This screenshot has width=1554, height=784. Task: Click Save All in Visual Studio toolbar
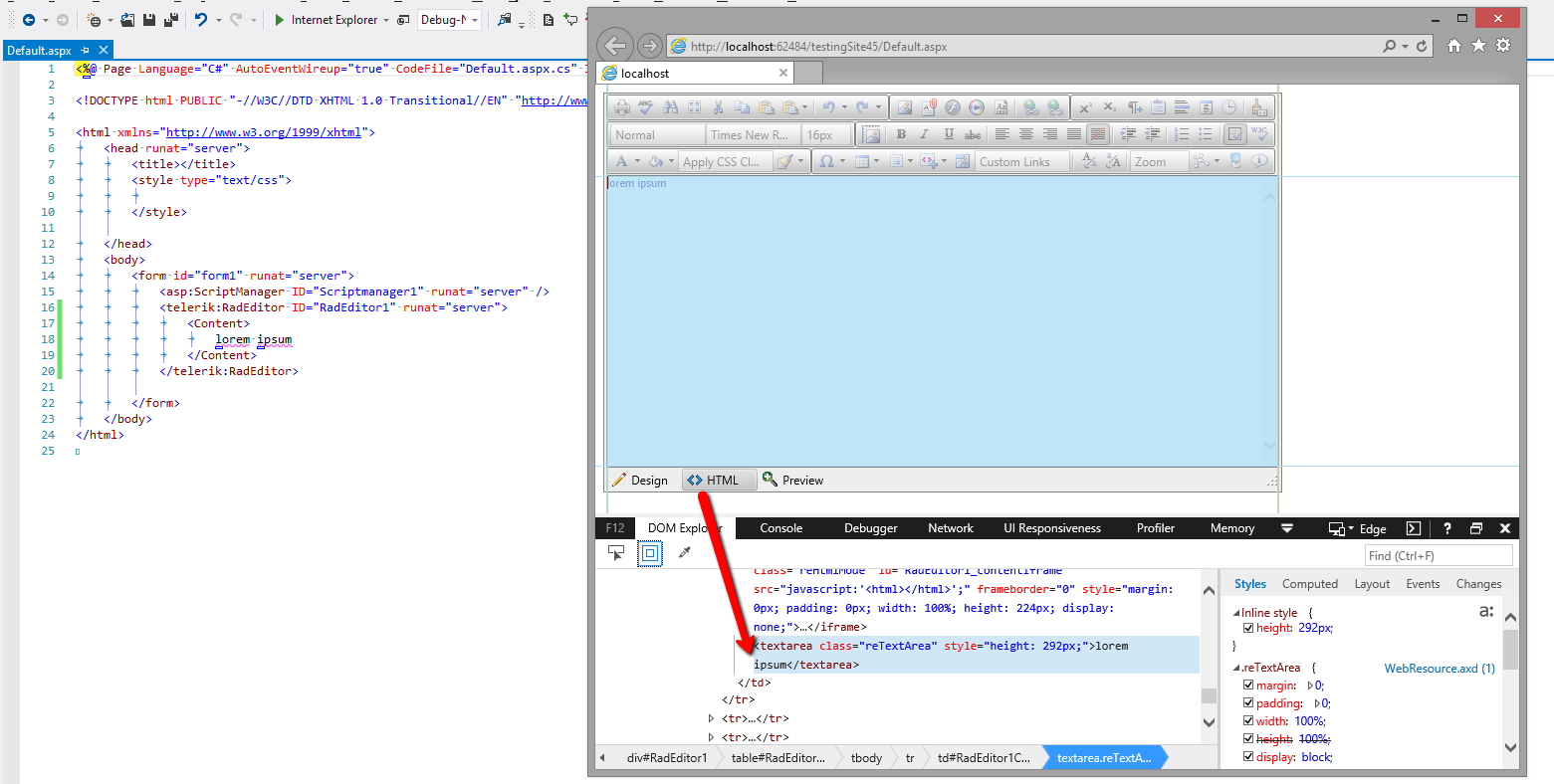pyautogui.click(x=171, y=20)
